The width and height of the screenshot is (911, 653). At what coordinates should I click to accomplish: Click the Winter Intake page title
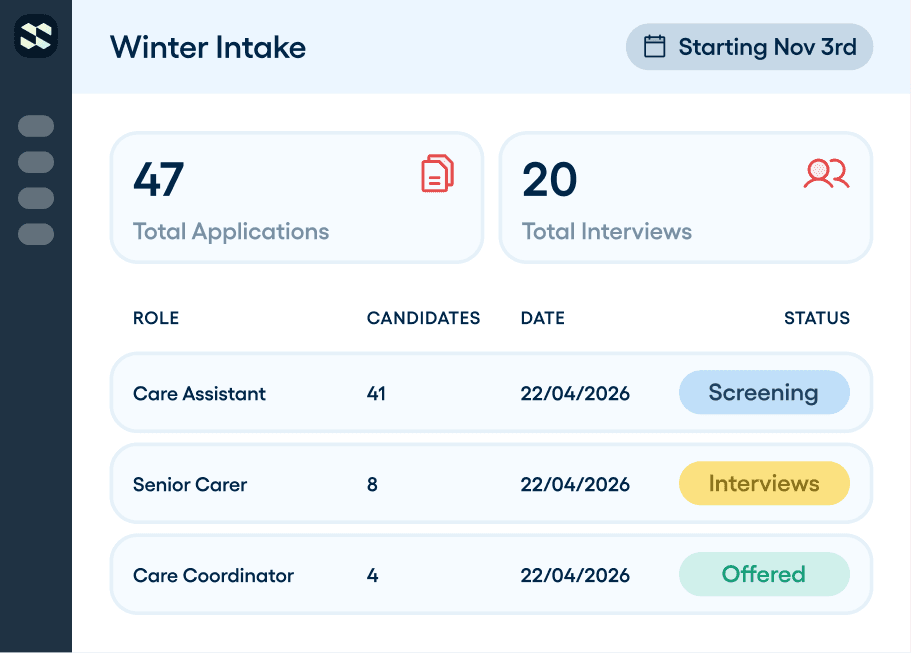[208, 47]
